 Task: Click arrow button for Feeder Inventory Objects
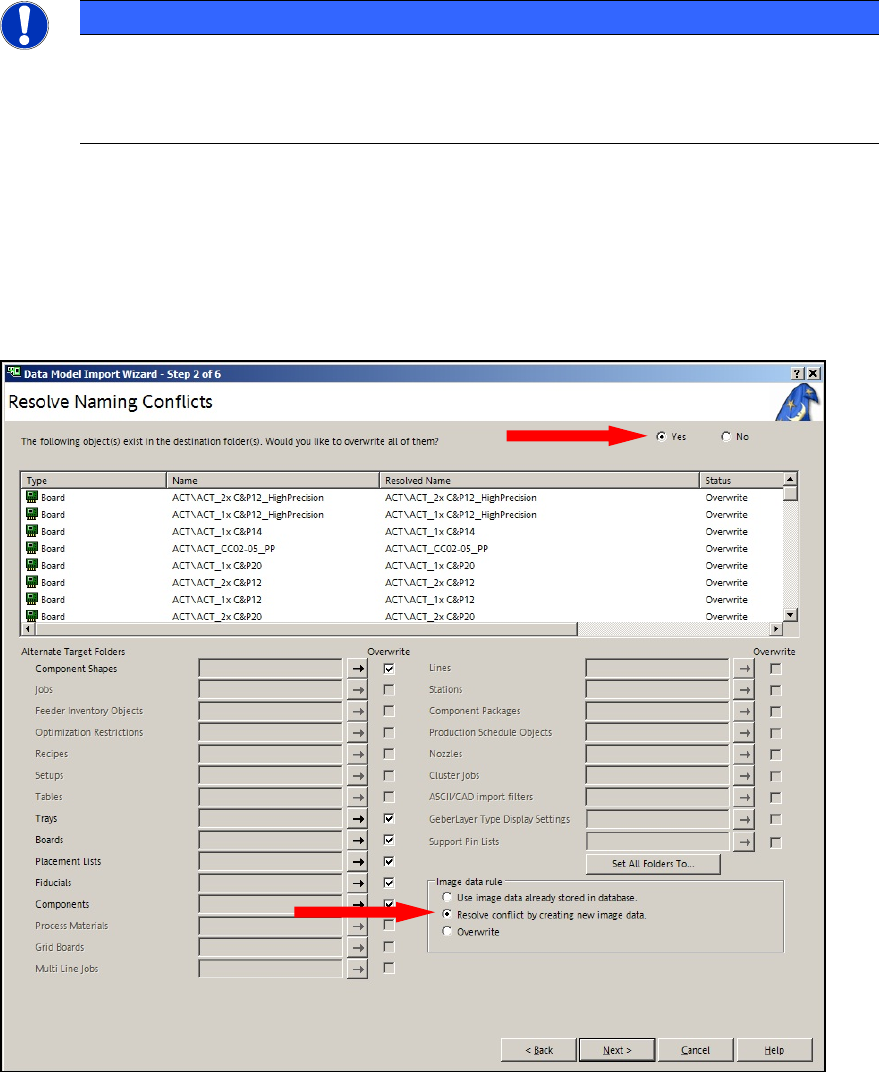pyautogui.click(x=357, y=711)
